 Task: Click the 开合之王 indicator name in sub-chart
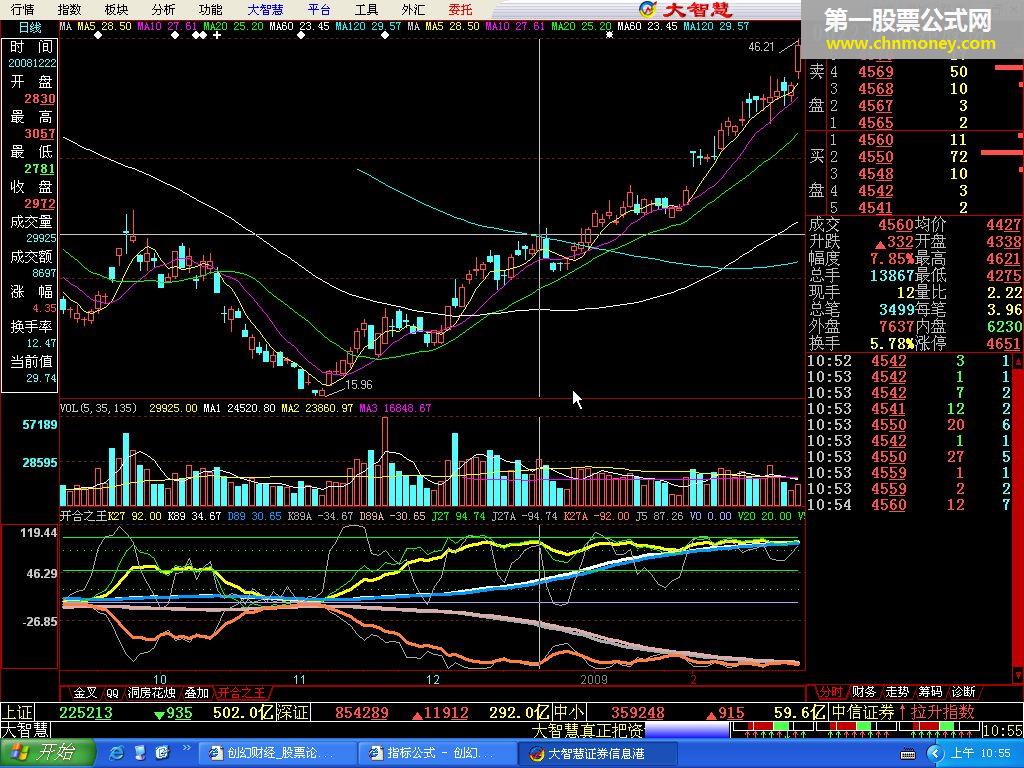click(84, 516)
